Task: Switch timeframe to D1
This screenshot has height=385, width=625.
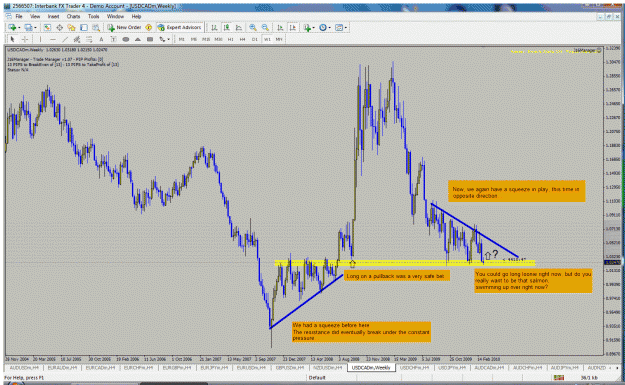Action: click(255, 39)
